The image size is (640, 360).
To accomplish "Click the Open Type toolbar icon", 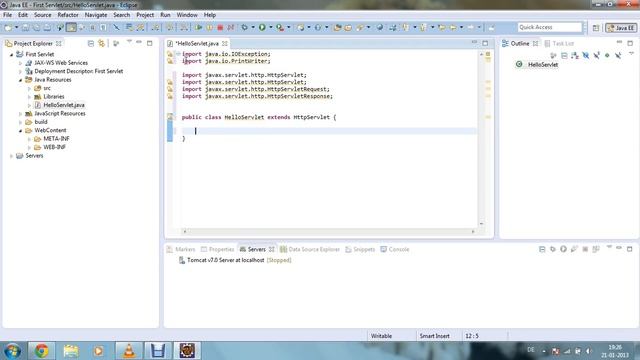I will coord(337,27).
